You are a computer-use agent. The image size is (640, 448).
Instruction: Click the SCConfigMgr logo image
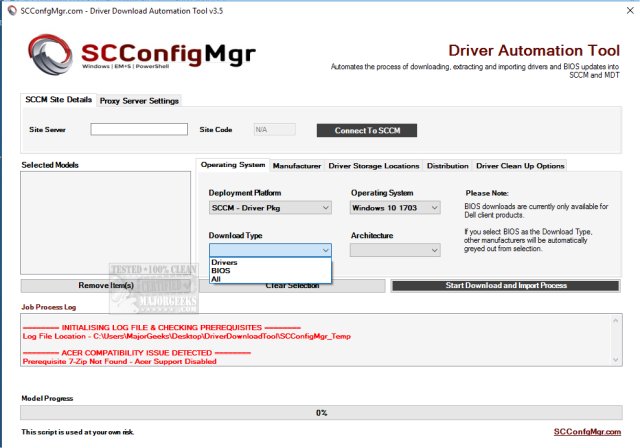tap(142, 54)
